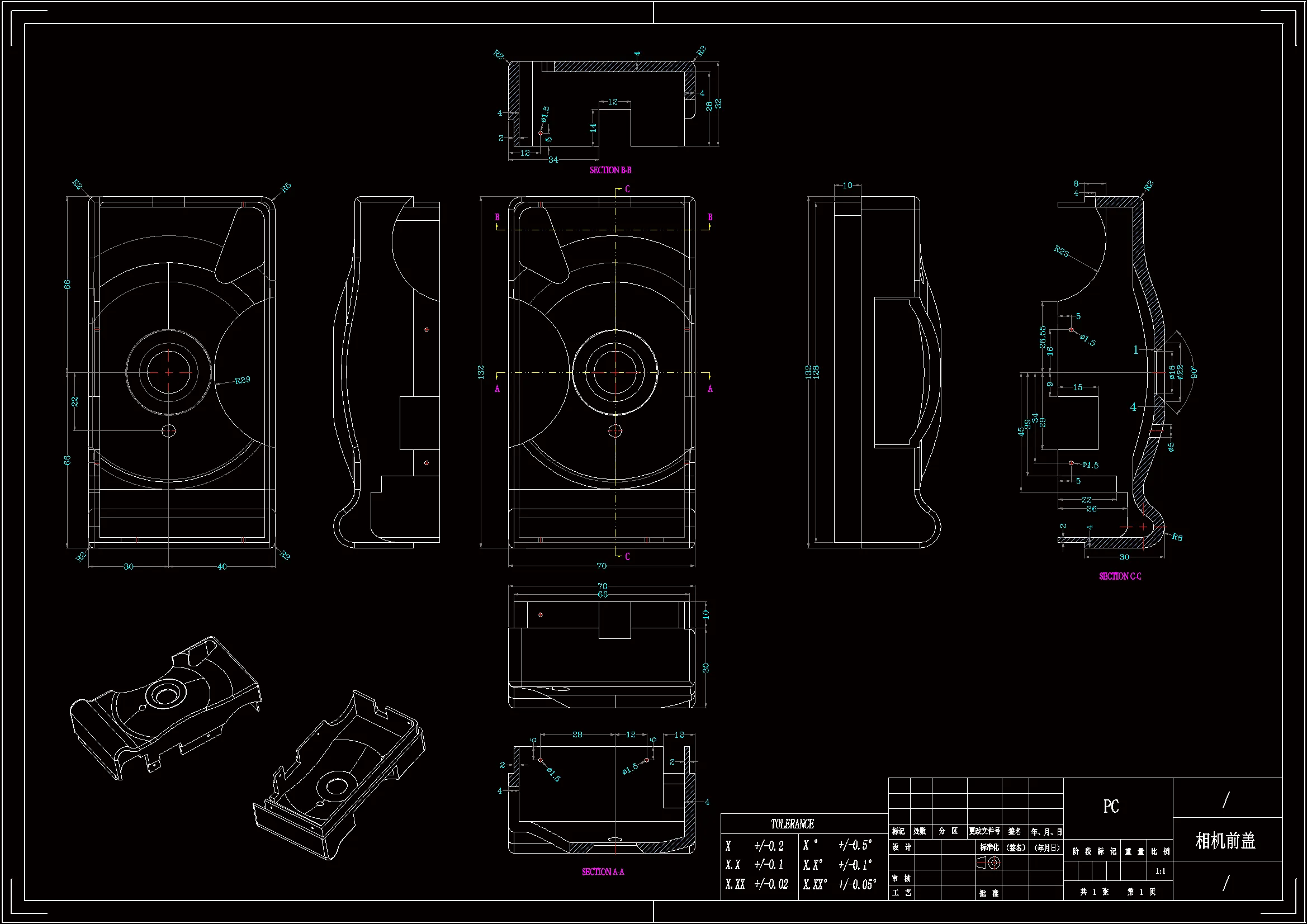Click the 相机前盖 part name text
This screenshot has height=924, width=1307.
(x=1225, y=841)
